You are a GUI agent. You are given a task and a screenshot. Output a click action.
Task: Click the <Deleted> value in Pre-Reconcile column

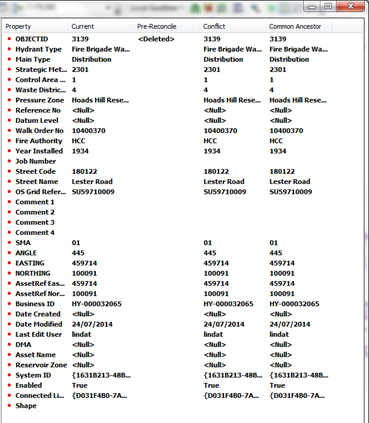156,39
